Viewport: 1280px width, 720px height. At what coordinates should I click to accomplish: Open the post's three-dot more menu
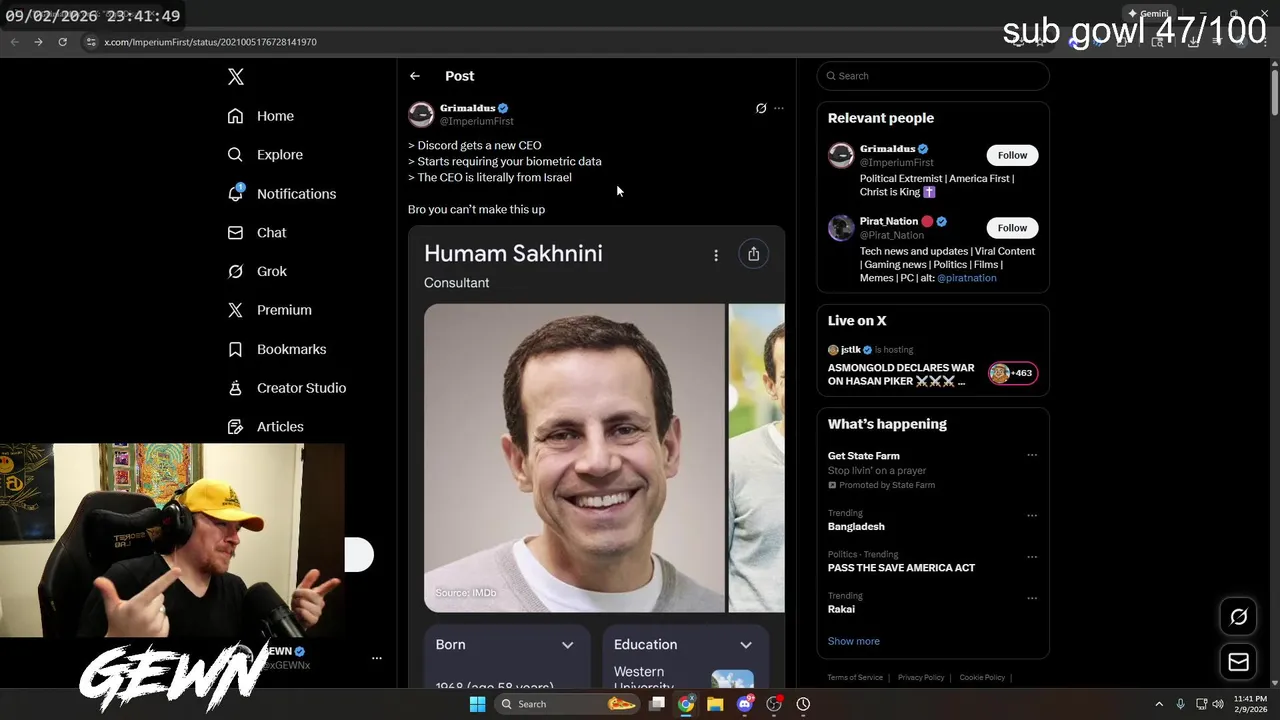coord(779,108)
